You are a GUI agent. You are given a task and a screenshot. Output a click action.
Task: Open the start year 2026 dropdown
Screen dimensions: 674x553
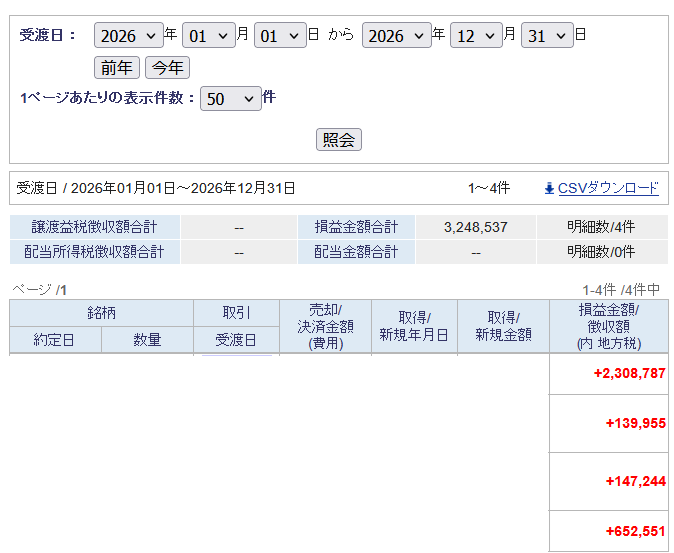(x=129, y=35)
